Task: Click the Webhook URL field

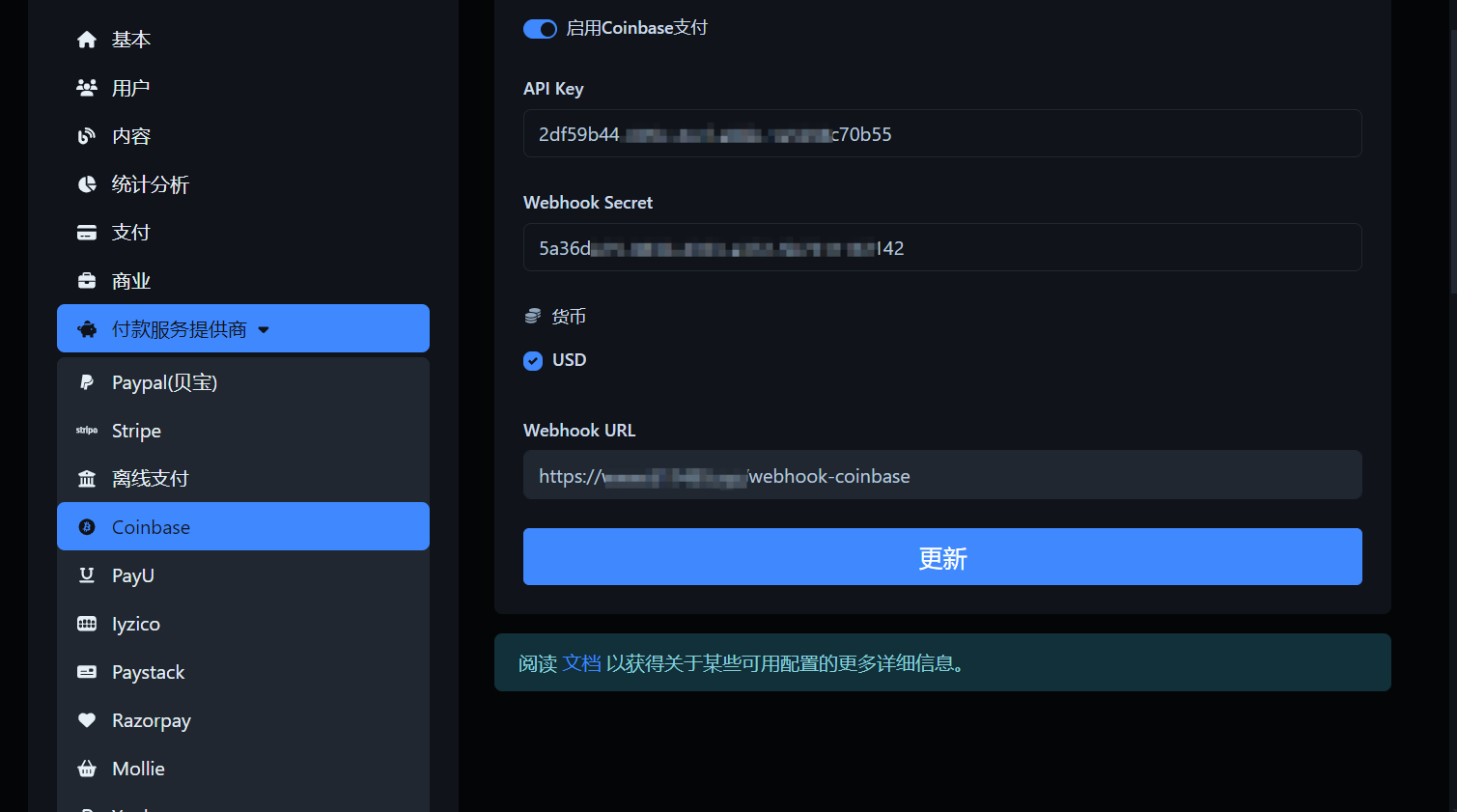Action: [x=942, y=475]
